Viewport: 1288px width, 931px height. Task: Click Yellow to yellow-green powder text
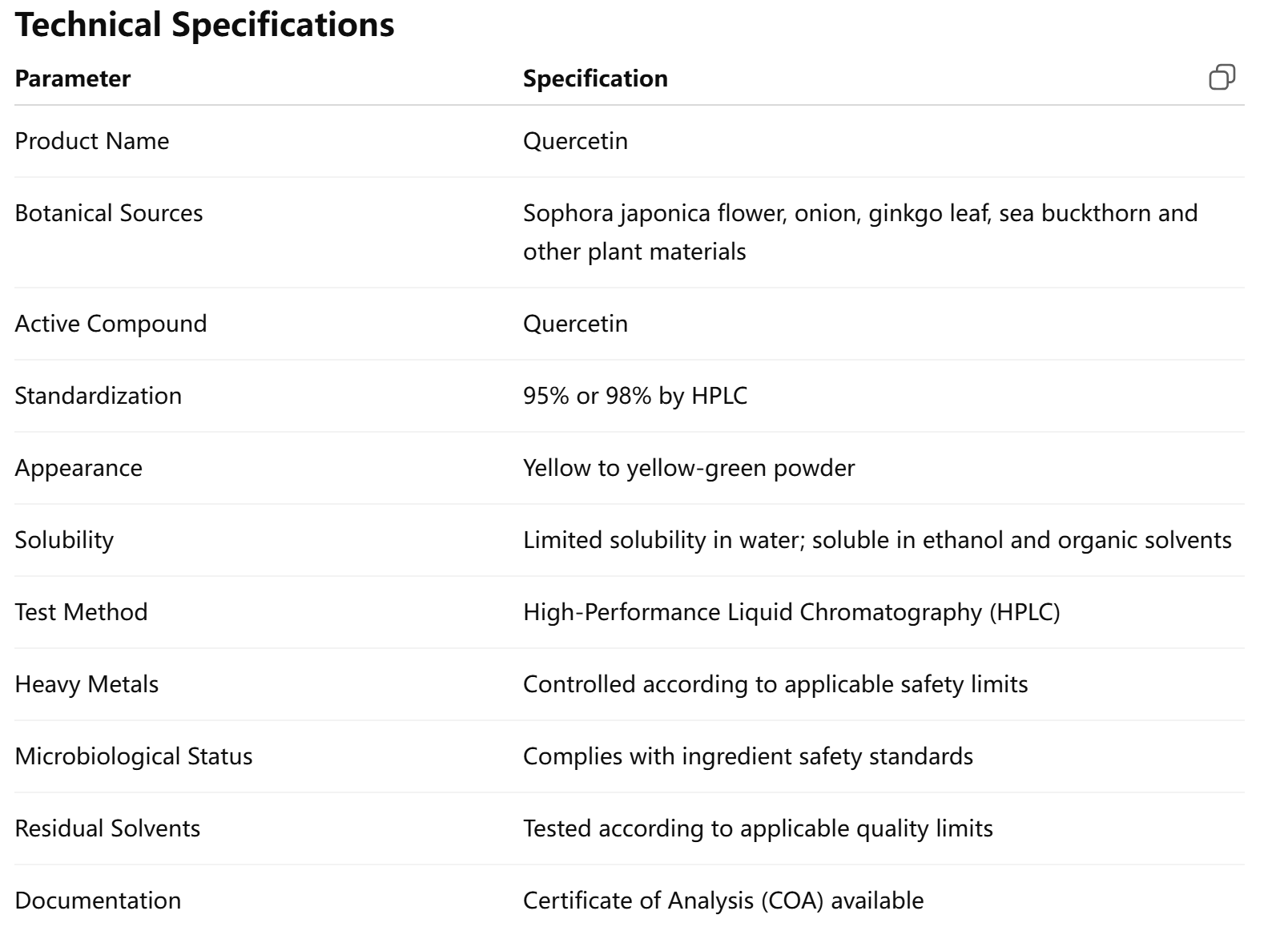click(689, 468)
